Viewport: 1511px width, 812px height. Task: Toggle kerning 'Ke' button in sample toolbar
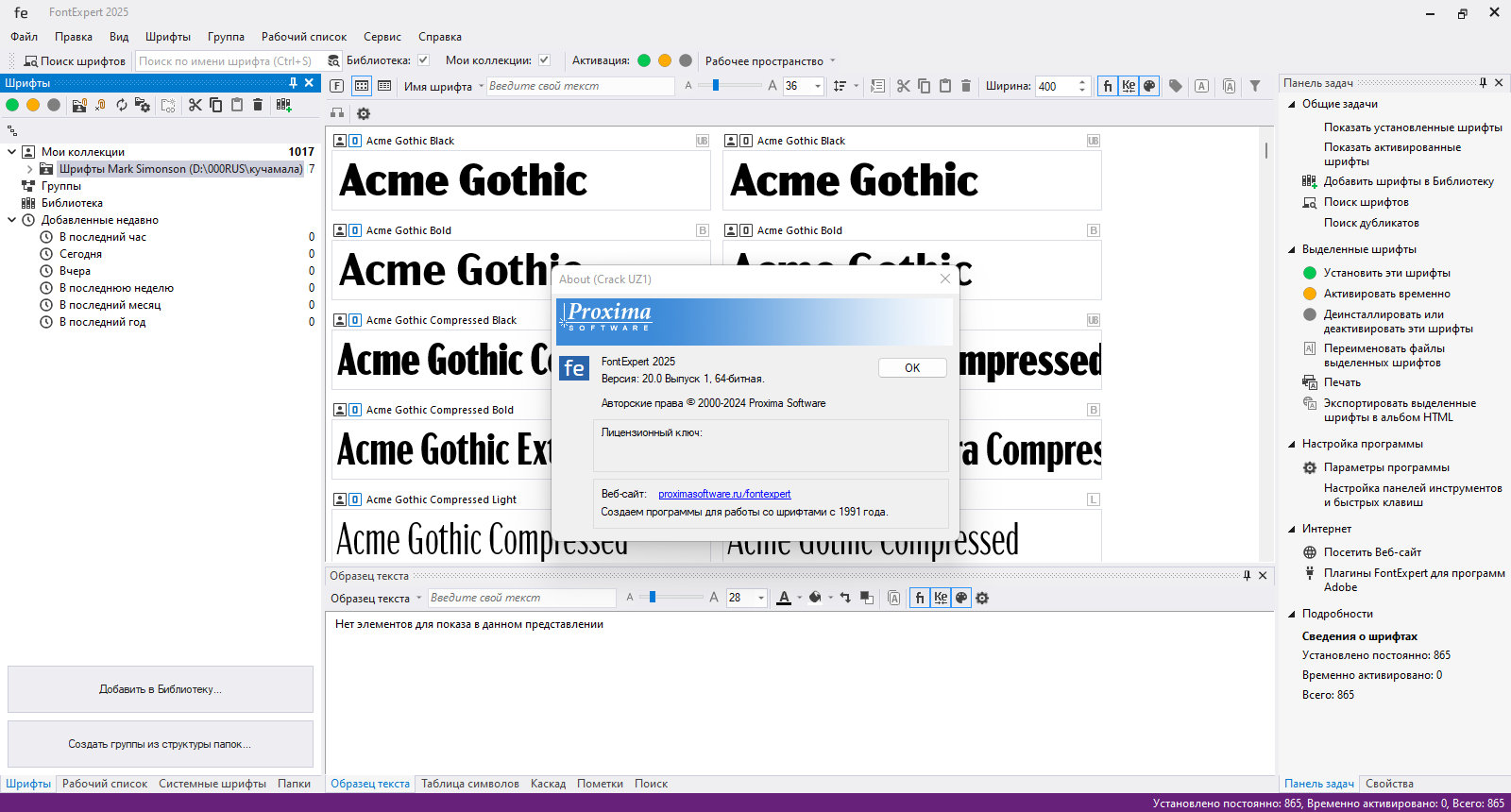[x=941, y=598]
